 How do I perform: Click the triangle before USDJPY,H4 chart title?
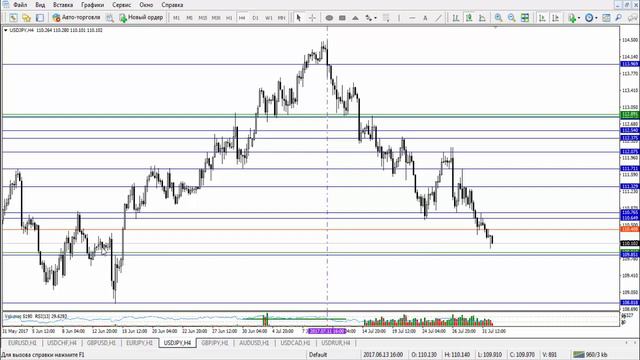click(x=5, y=30)
